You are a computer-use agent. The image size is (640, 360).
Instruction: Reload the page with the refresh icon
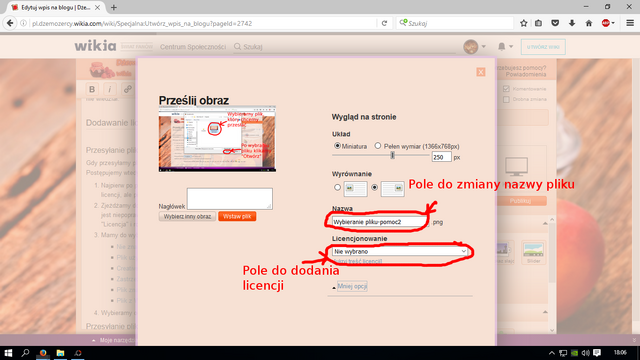coord(384,23)
